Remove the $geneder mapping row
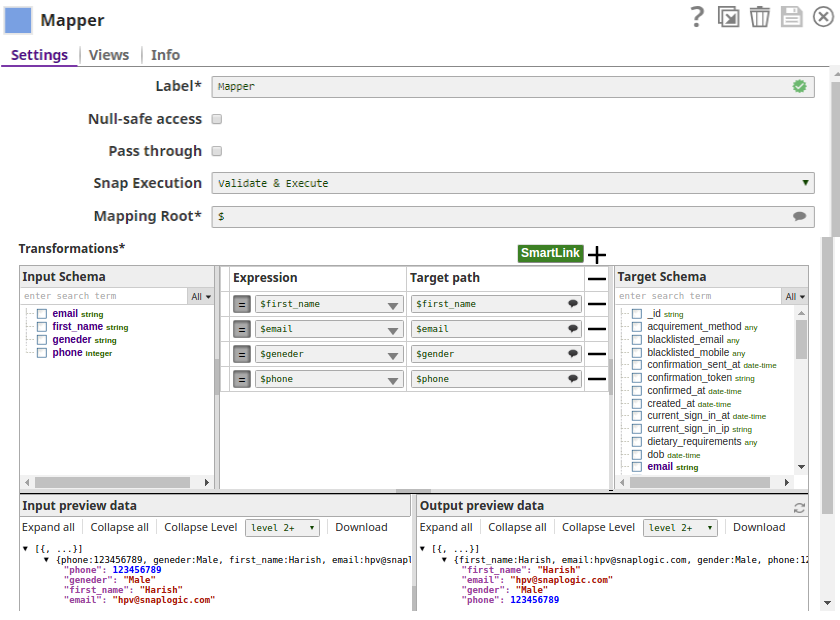 pos(596,354)
